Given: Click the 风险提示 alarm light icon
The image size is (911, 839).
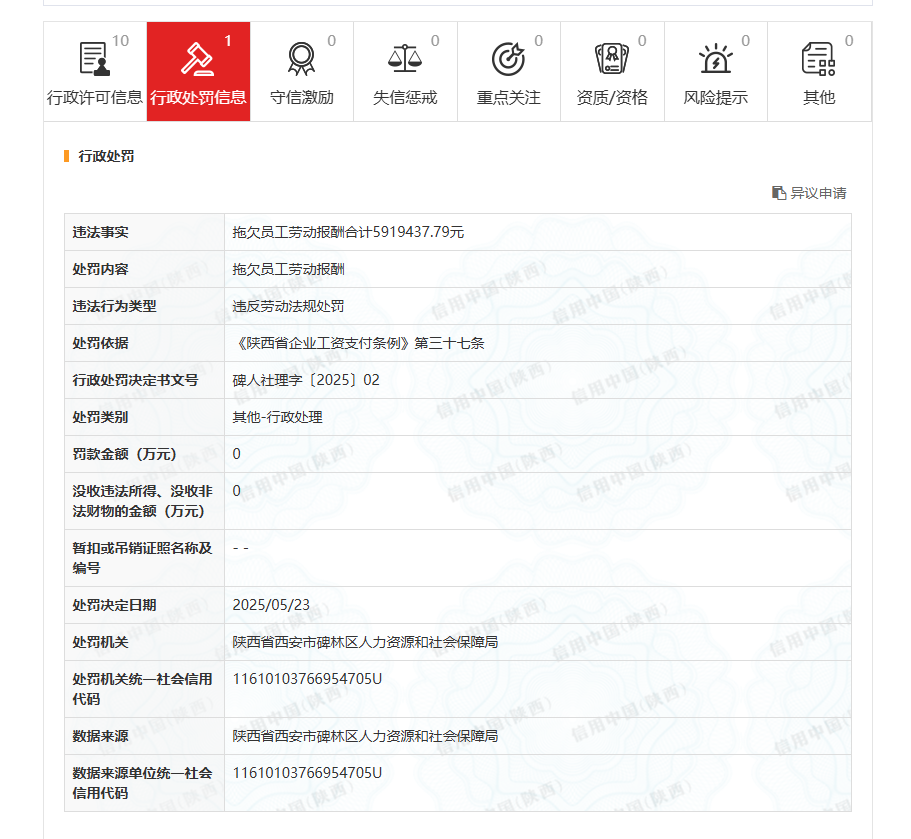Looking at the screenshot, I should coord(715,58).
